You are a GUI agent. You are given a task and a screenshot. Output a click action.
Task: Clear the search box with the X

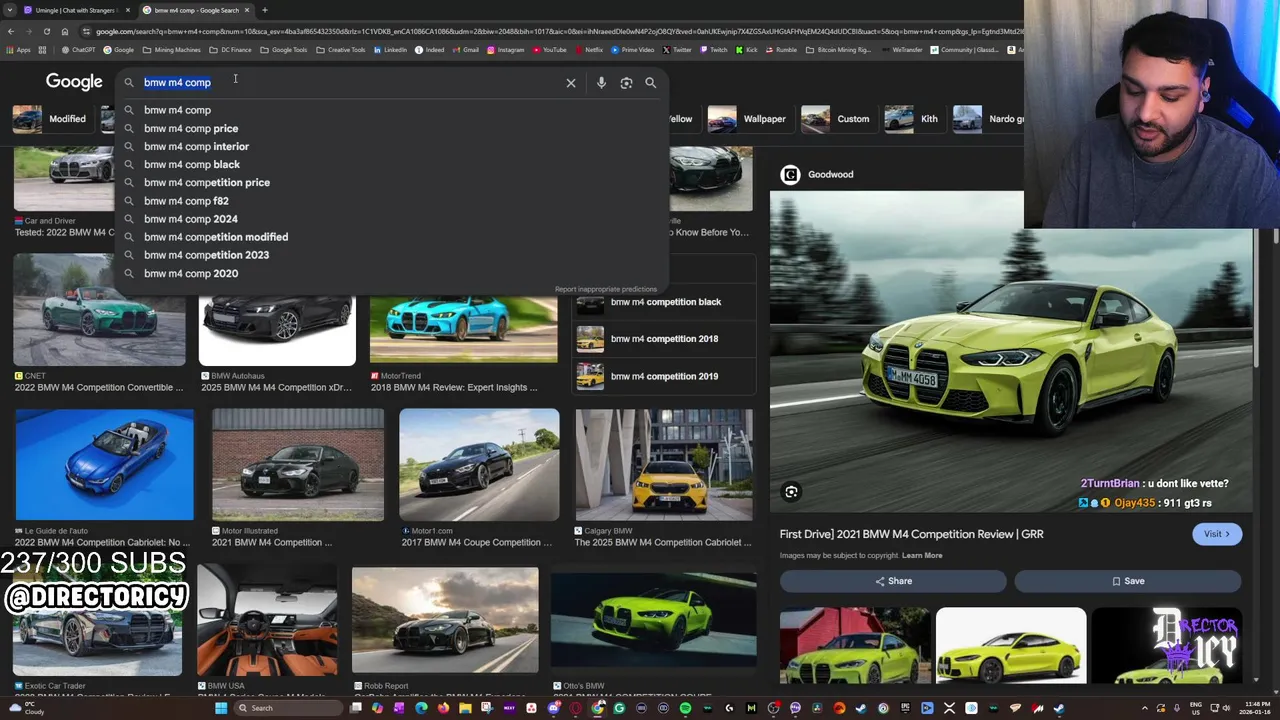[571, 83]
